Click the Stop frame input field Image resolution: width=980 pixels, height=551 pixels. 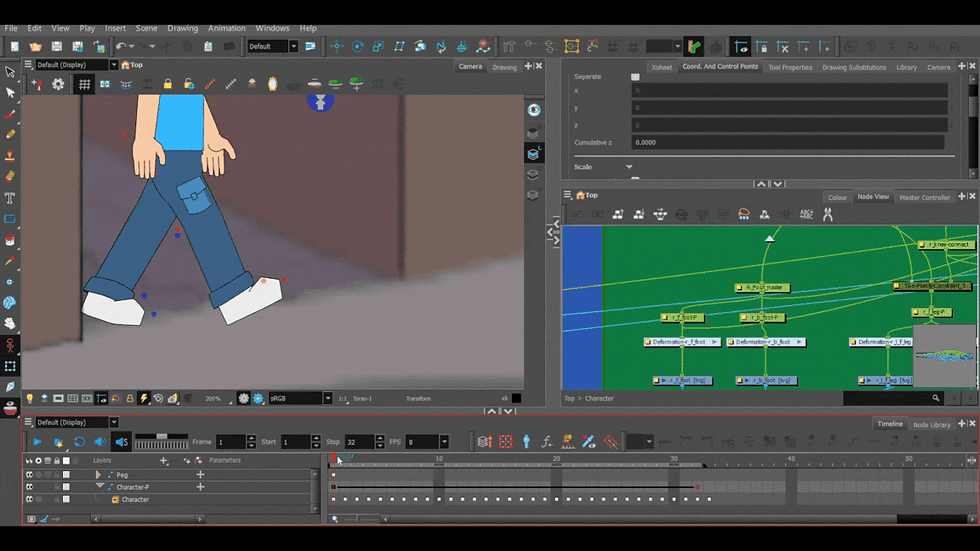pos(359,442)
